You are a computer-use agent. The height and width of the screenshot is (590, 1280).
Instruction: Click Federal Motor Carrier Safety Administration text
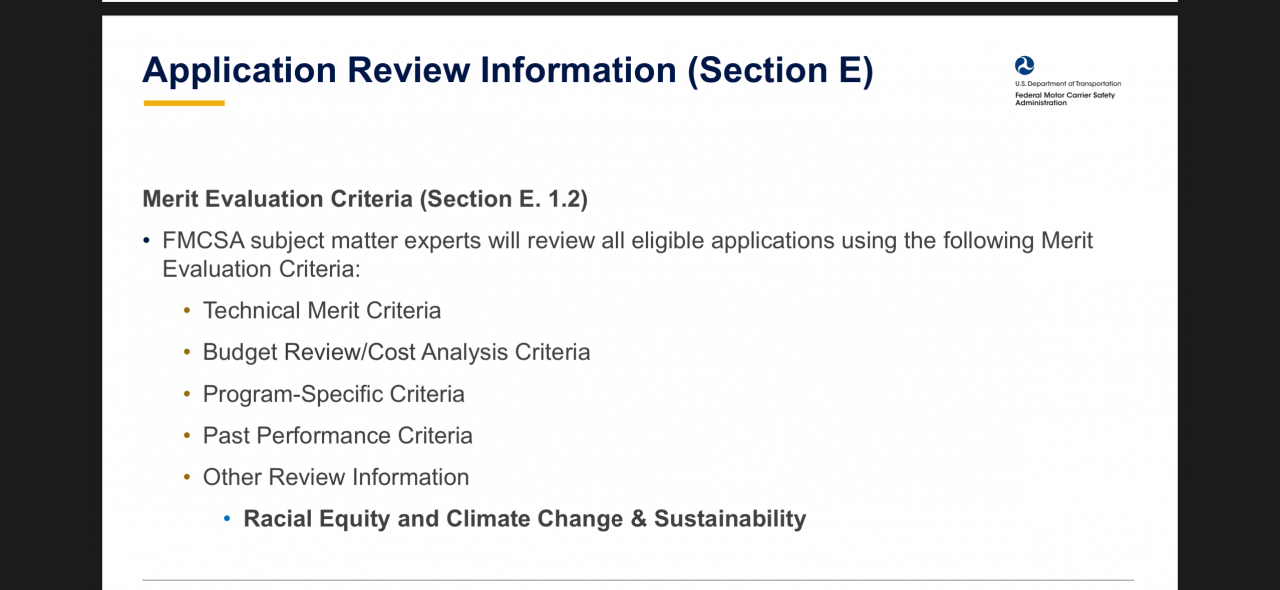[1065, 98]
